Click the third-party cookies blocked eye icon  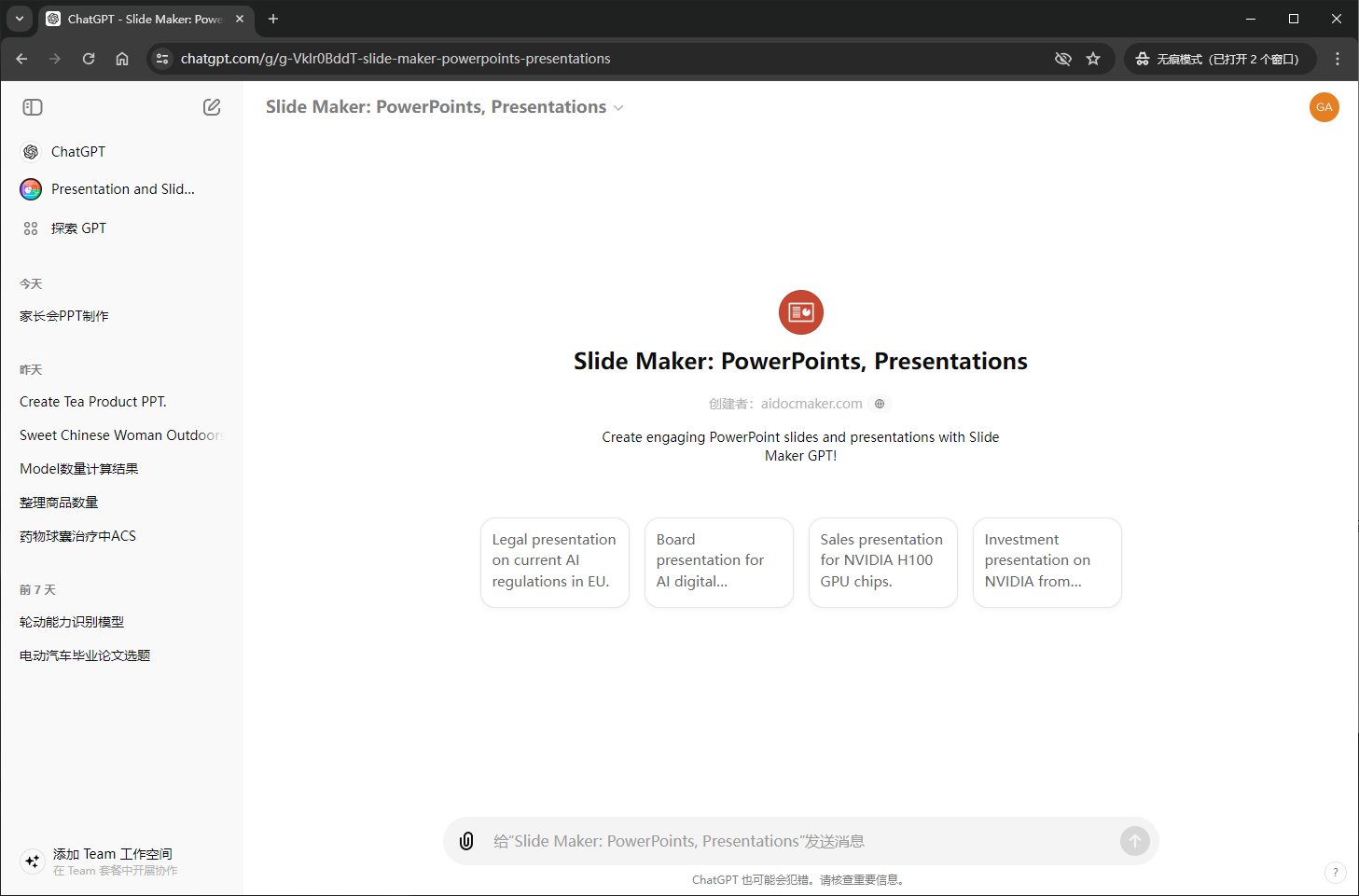(x=1062, y=59)
